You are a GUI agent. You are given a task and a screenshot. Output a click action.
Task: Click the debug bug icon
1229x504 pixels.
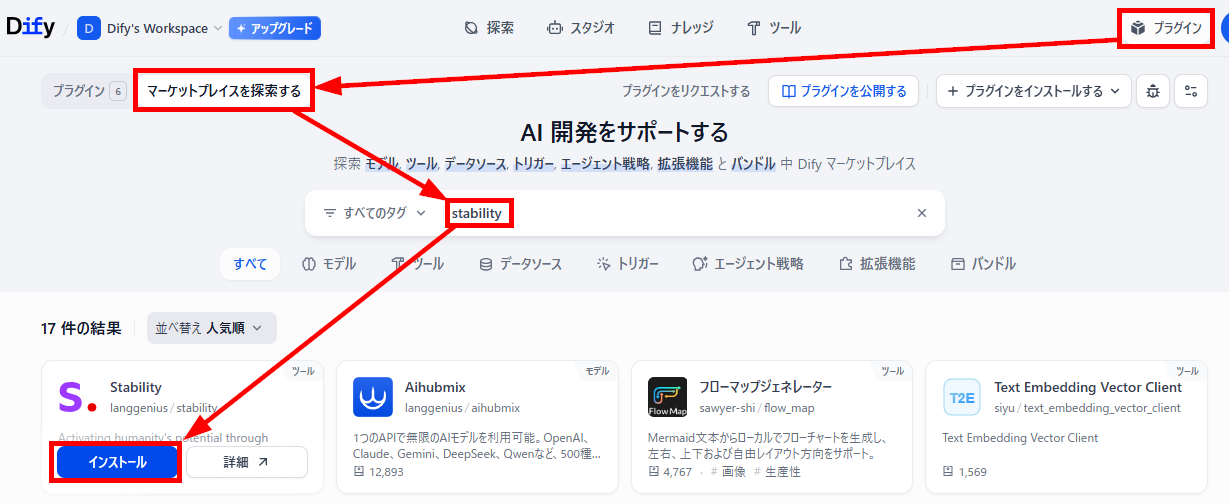coord(1153,91)
